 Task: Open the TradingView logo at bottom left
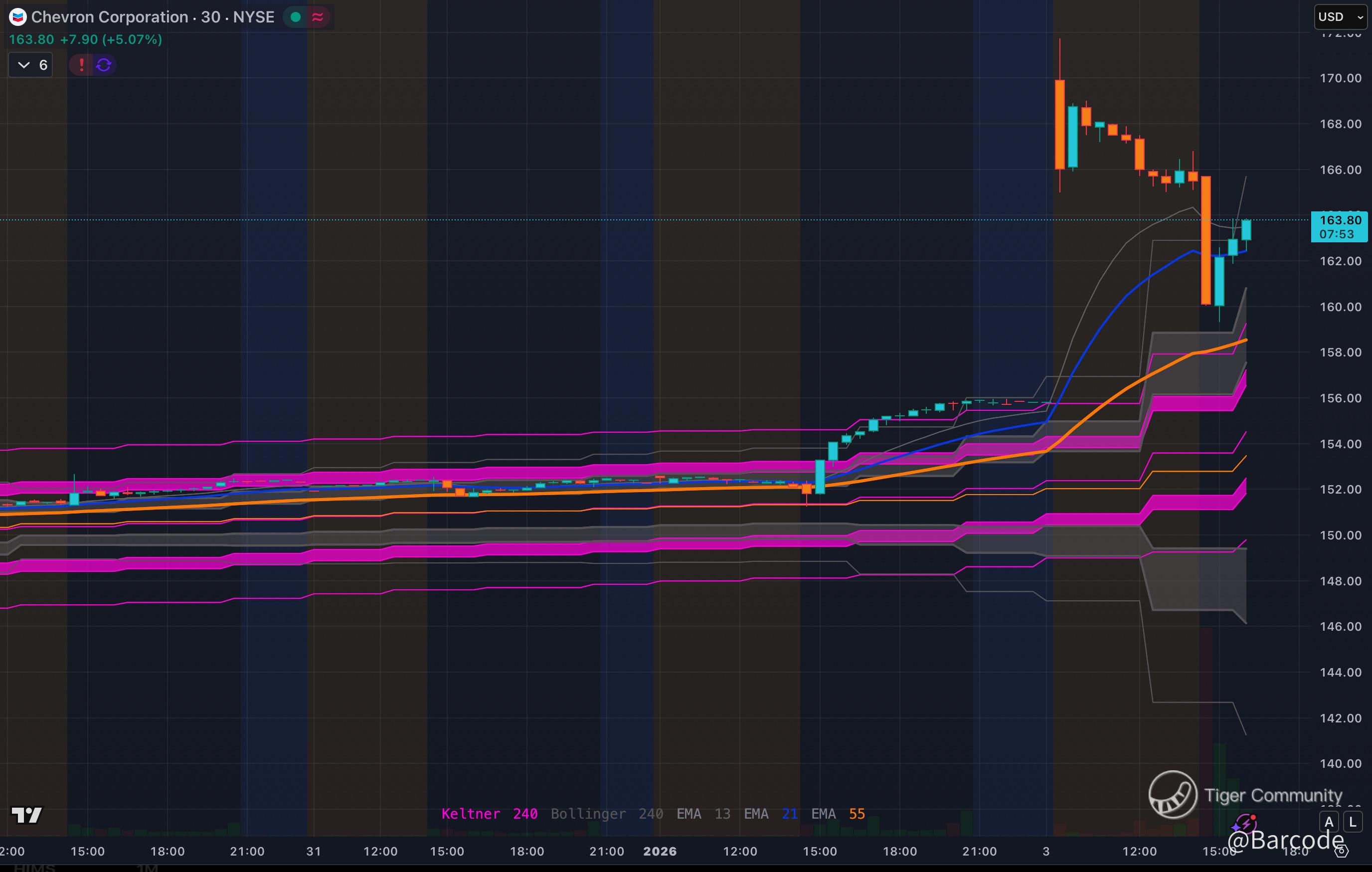[x=26, y=815]
